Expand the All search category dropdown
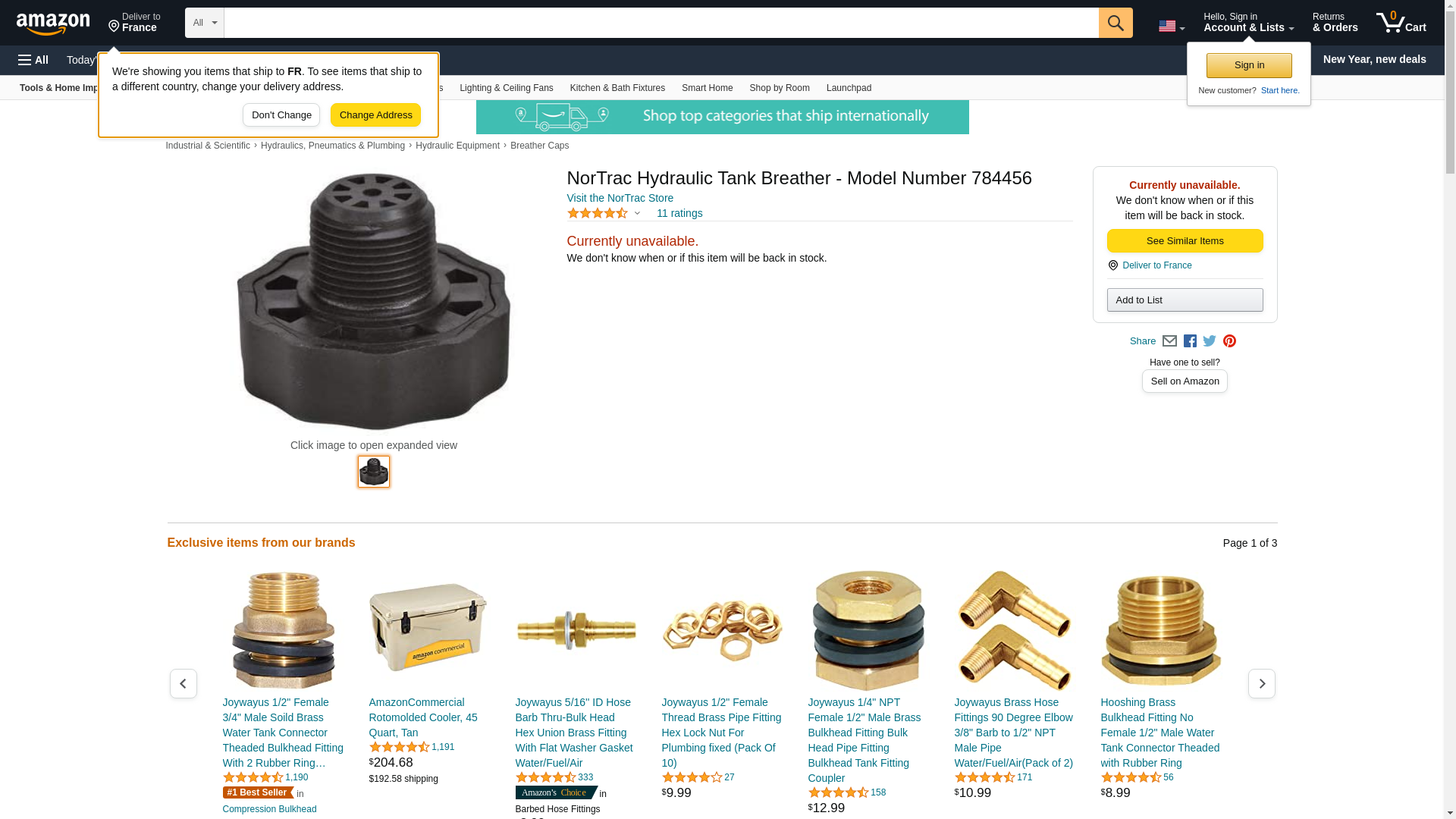1456x819 pixels. coord(205,23)
